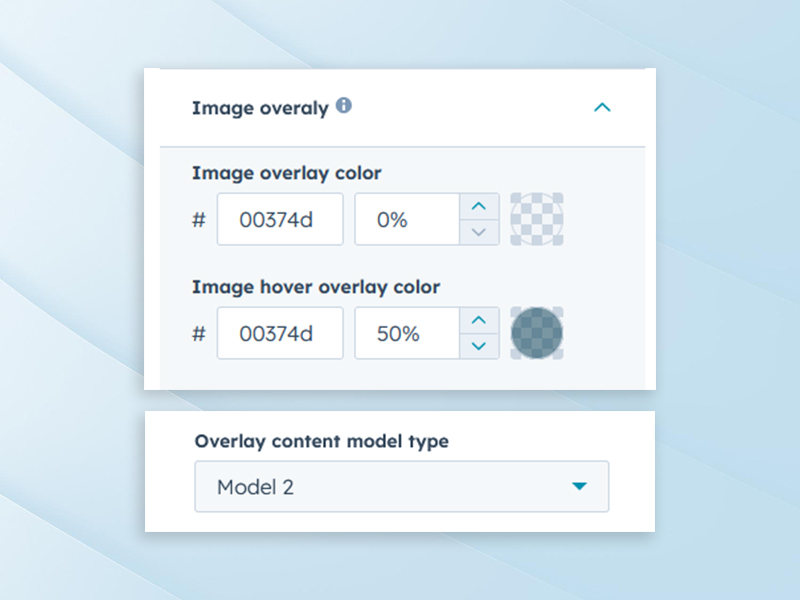Open the Overlay content model type dropdown
800x600 pixels.
[401, 487]
